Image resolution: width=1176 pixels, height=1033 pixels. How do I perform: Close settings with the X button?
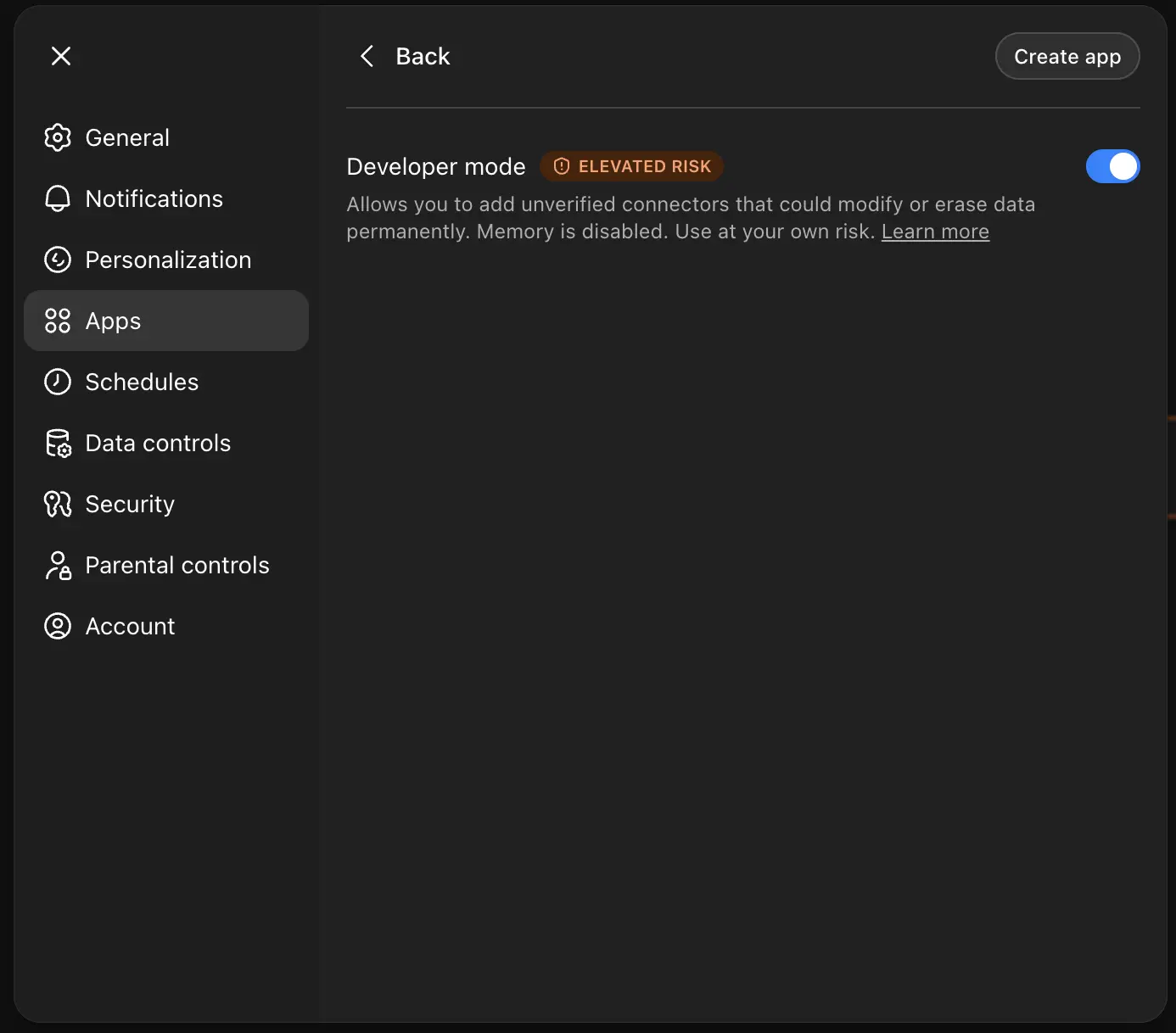tap(61, 56)
